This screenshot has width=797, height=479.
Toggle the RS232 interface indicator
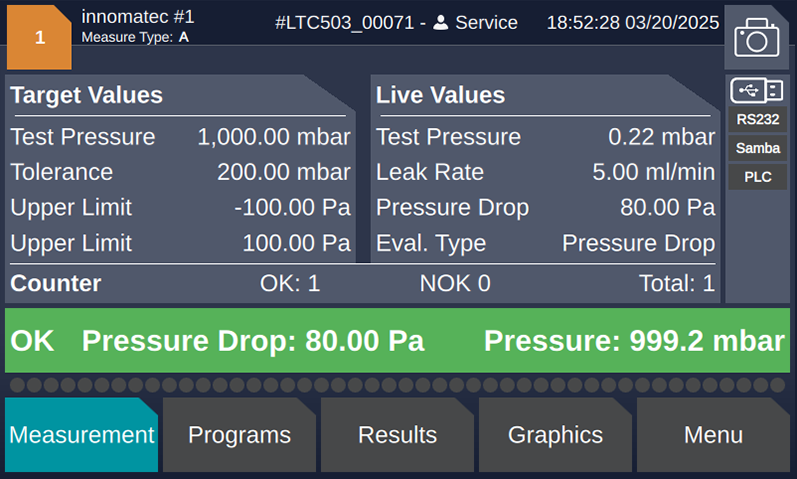point(757,119)
